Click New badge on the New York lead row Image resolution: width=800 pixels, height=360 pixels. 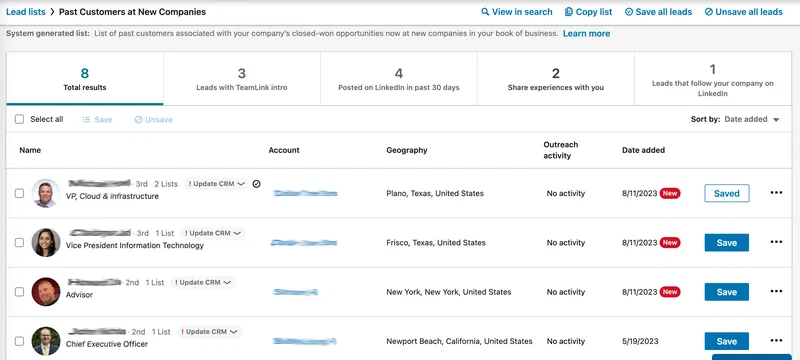(670, 292)
